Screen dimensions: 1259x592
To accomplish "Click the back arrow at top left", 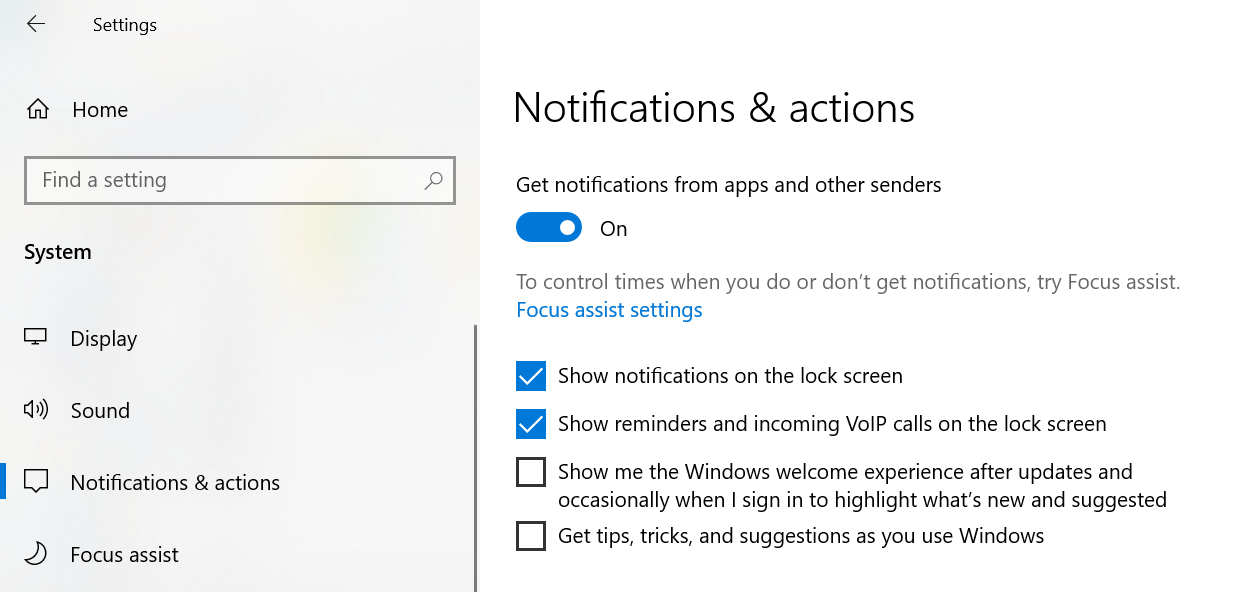I will click(36, 23).
